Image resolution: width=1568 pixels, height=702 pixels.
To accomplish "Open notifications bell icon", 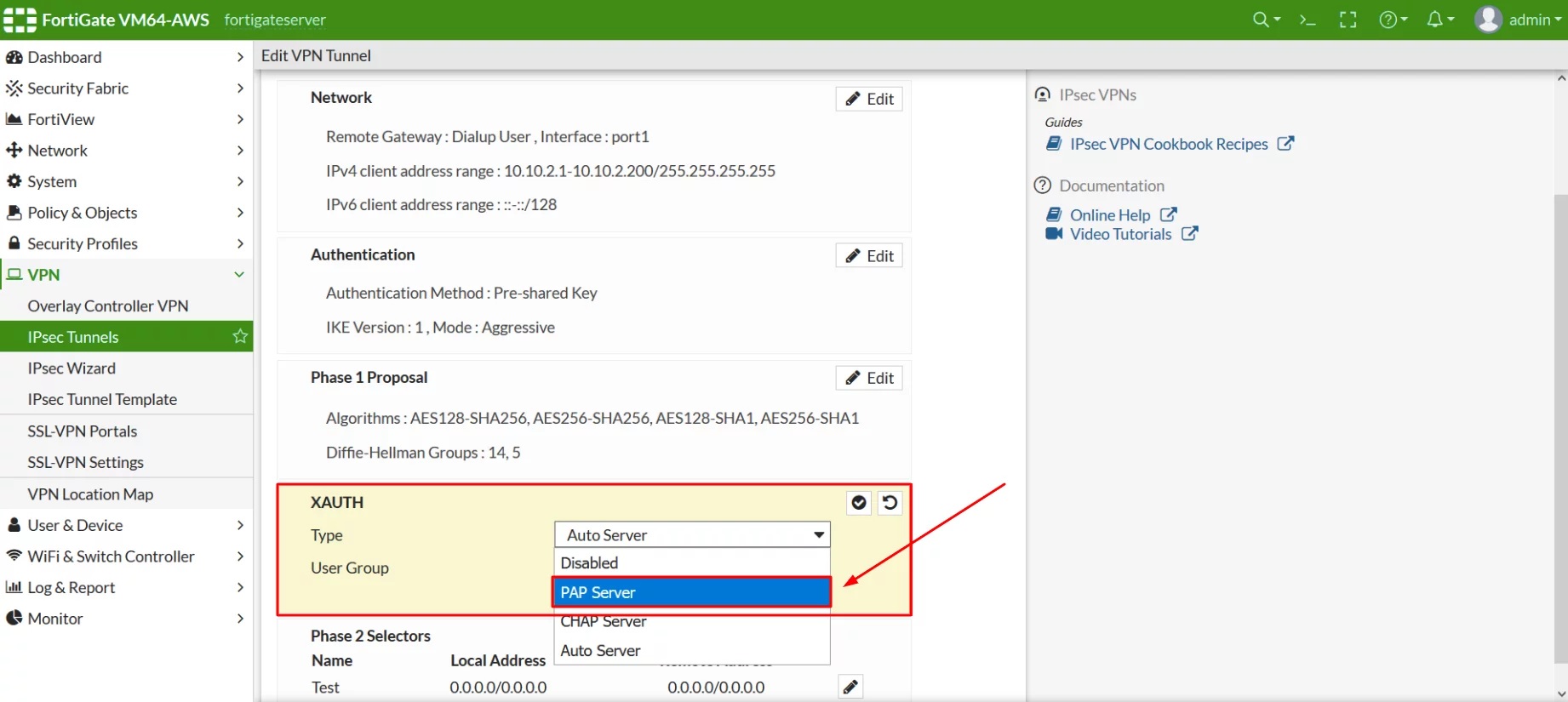I will [x=1440, y=20].
